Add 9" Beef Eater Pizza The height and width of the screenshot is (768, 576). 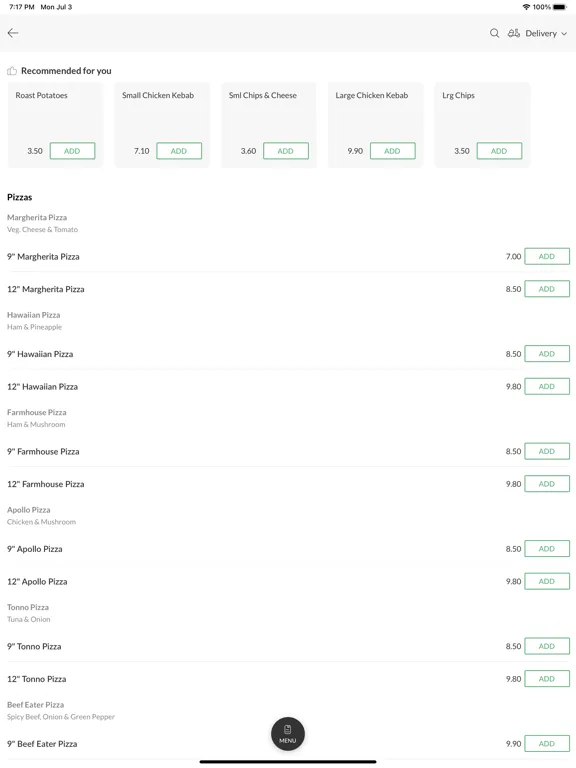point(547,744)
